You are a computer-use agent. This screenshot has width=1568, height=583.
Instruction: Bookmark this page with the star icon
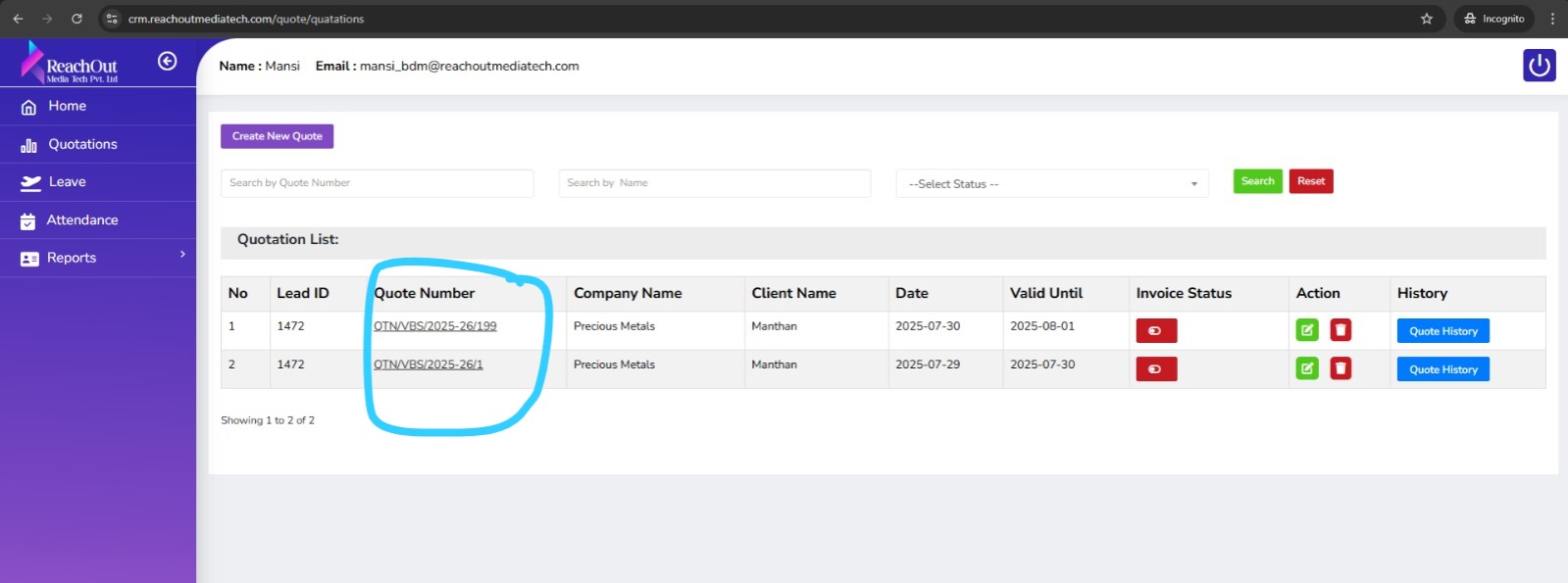point(1426,19)
